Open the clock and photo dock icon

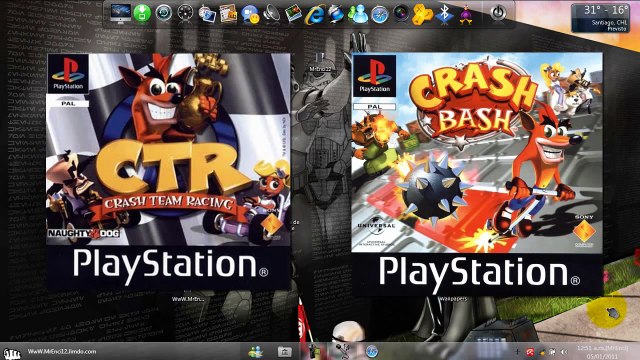207,14
